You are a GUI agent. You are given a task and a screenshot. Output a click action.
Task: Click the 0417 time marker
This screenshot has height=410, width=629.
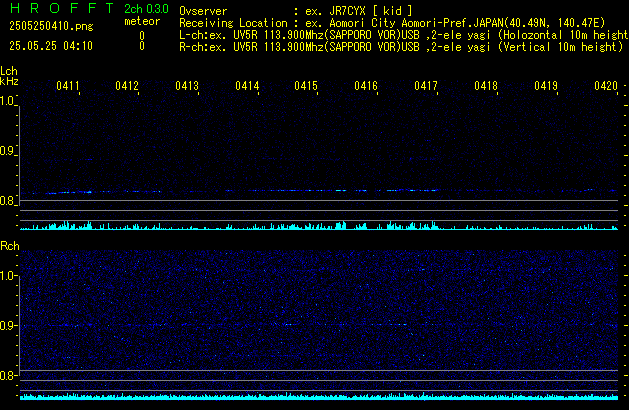(x=426, y=86)
